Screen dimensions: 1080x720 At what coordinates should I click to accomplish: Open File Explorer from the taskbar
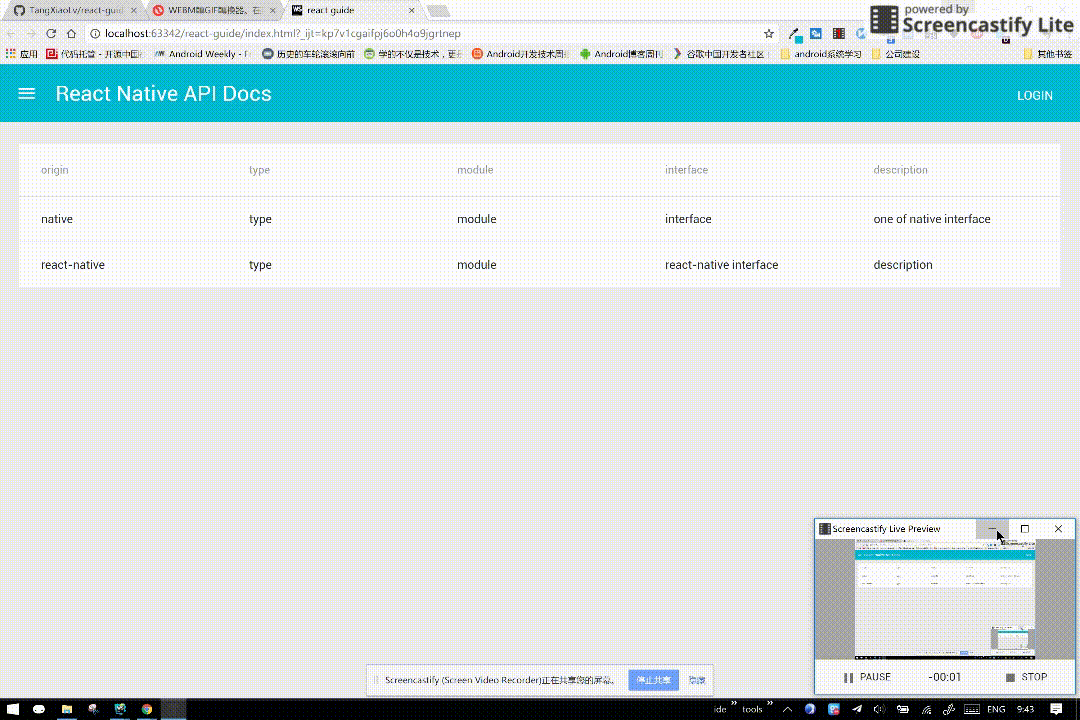click(x=66, y=709)
